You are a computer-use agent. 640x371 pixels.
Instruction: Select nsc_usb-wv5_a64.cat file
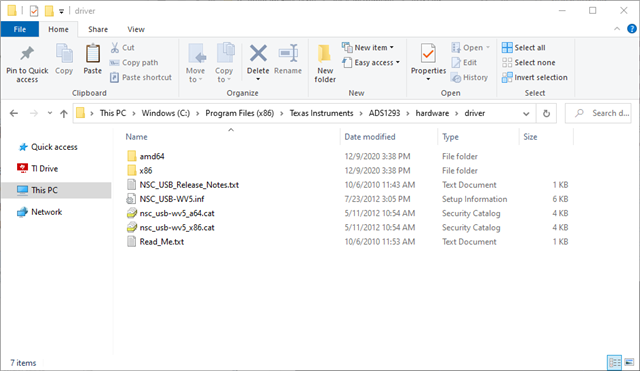(177, 213)
